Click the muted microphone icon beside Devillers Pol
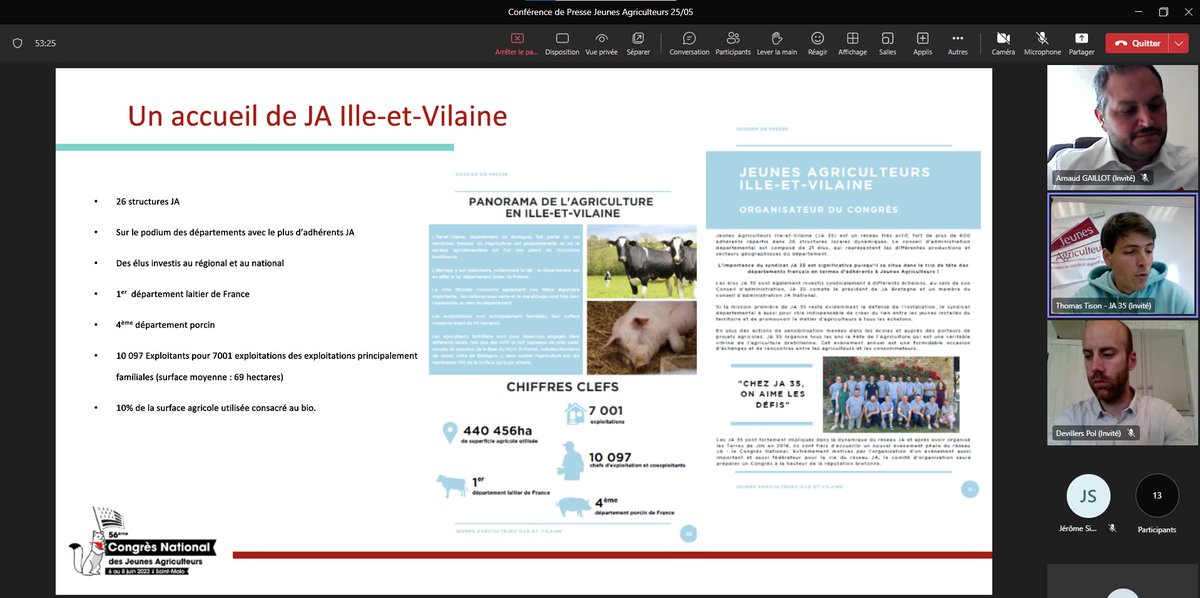Screen dimensions: 1200x598 pyautogui.click(x=1131, y=433)
